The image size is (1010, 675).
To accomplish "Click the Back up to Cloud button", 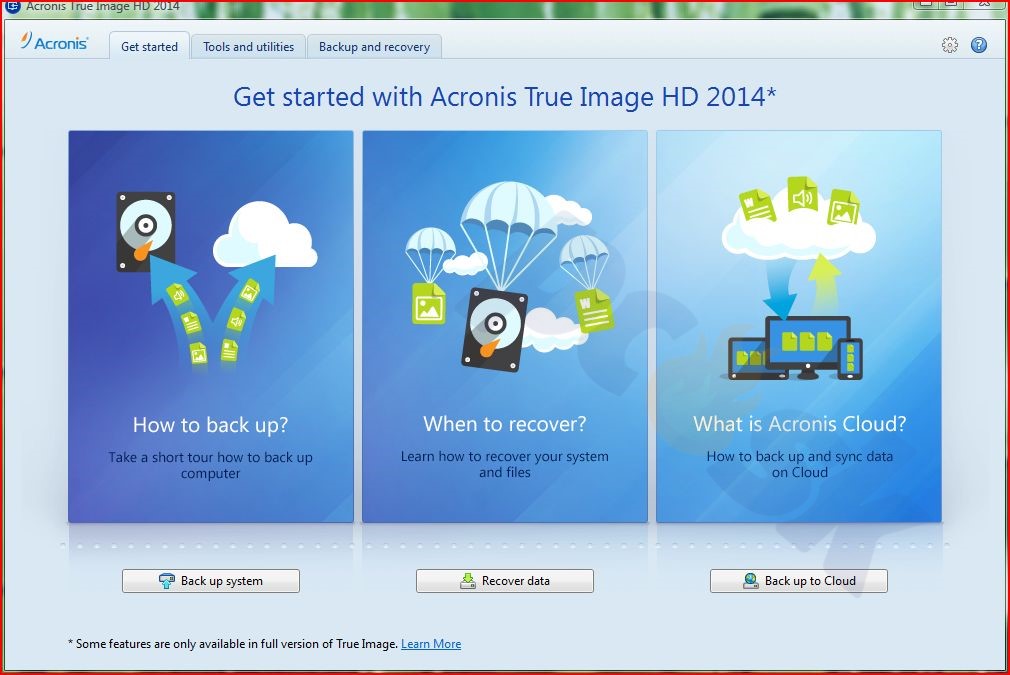I will tap(799, 580).
